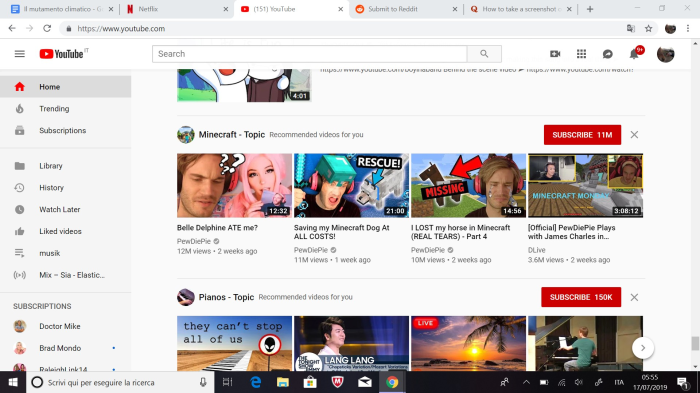Reload the page with the refresh icon

click(47, 29)
